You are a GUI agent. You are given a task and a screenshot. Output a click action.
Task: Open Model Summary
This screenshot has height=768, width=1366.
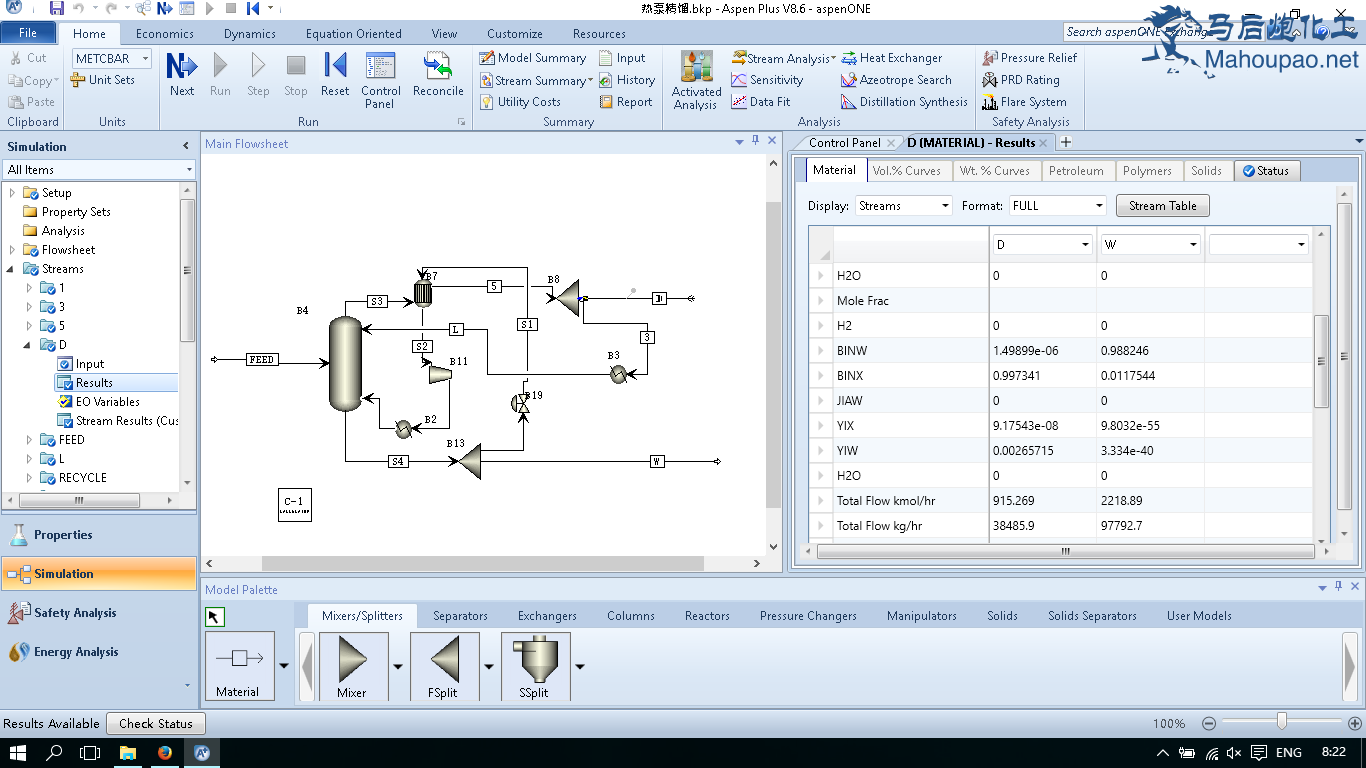532,58
